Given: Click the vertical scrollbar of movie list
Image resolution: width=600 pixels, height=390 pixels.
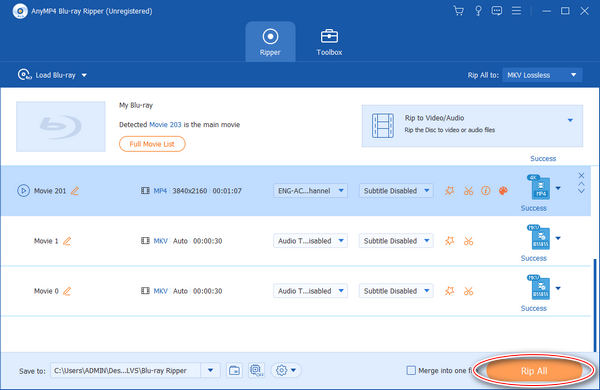Looking at the screenshot, I should point(595,304).
